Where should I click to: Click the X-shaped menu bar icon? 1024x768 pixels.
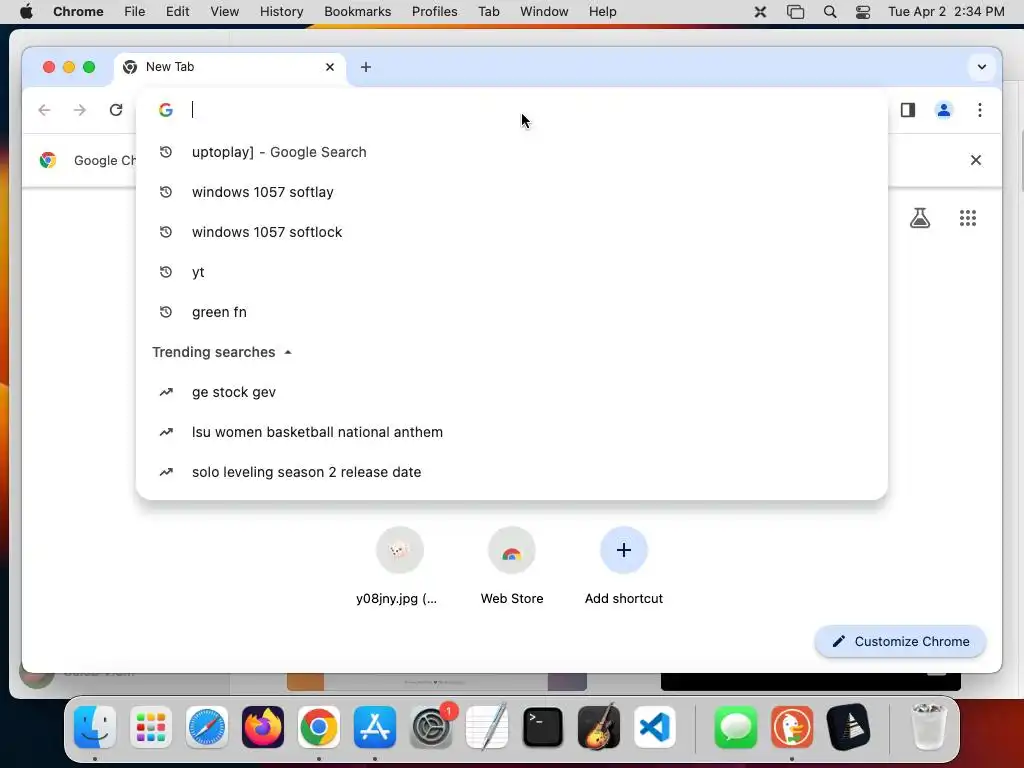pyautogui.click(x=760, y=12)
